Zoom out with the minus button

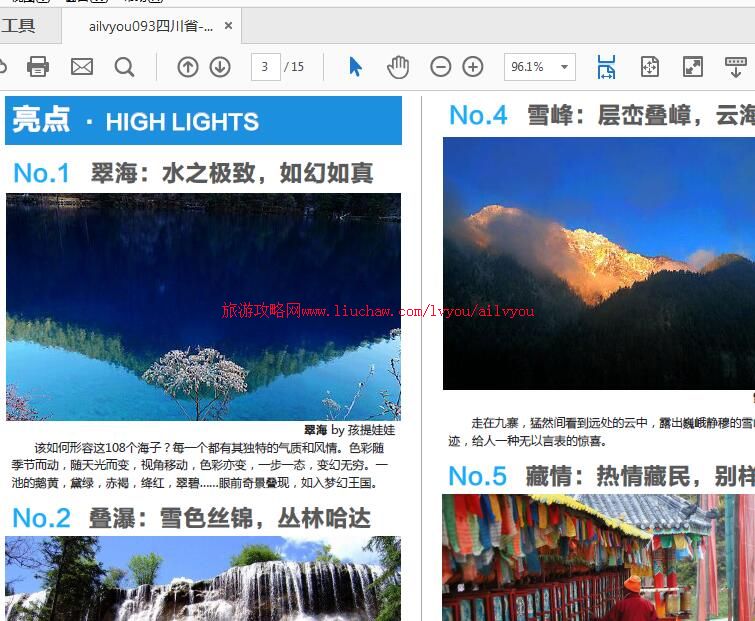tap(440, 67)
